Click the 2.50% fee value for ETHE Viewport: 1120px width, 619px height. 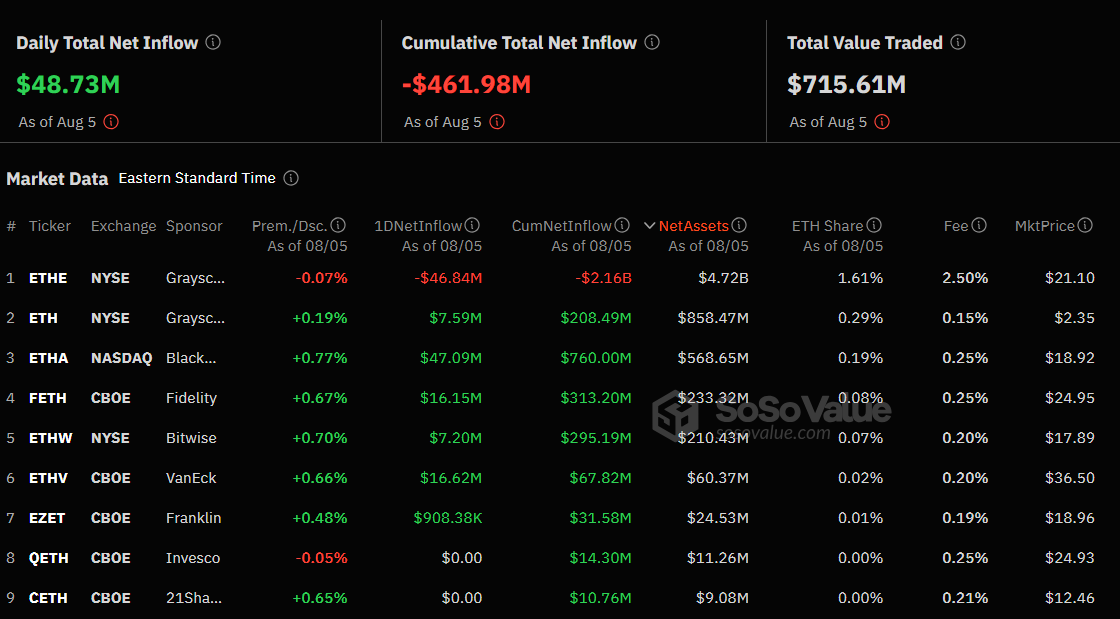pos(965,278)
